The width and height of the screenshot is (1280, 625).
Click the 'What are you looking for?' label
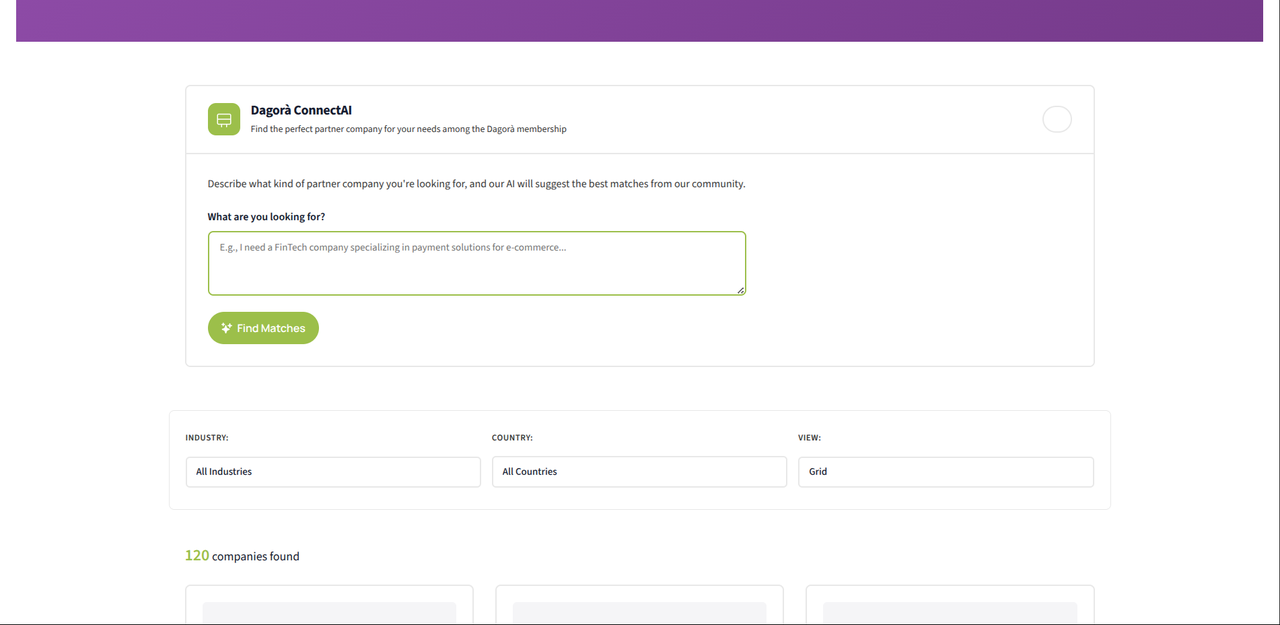266,217
